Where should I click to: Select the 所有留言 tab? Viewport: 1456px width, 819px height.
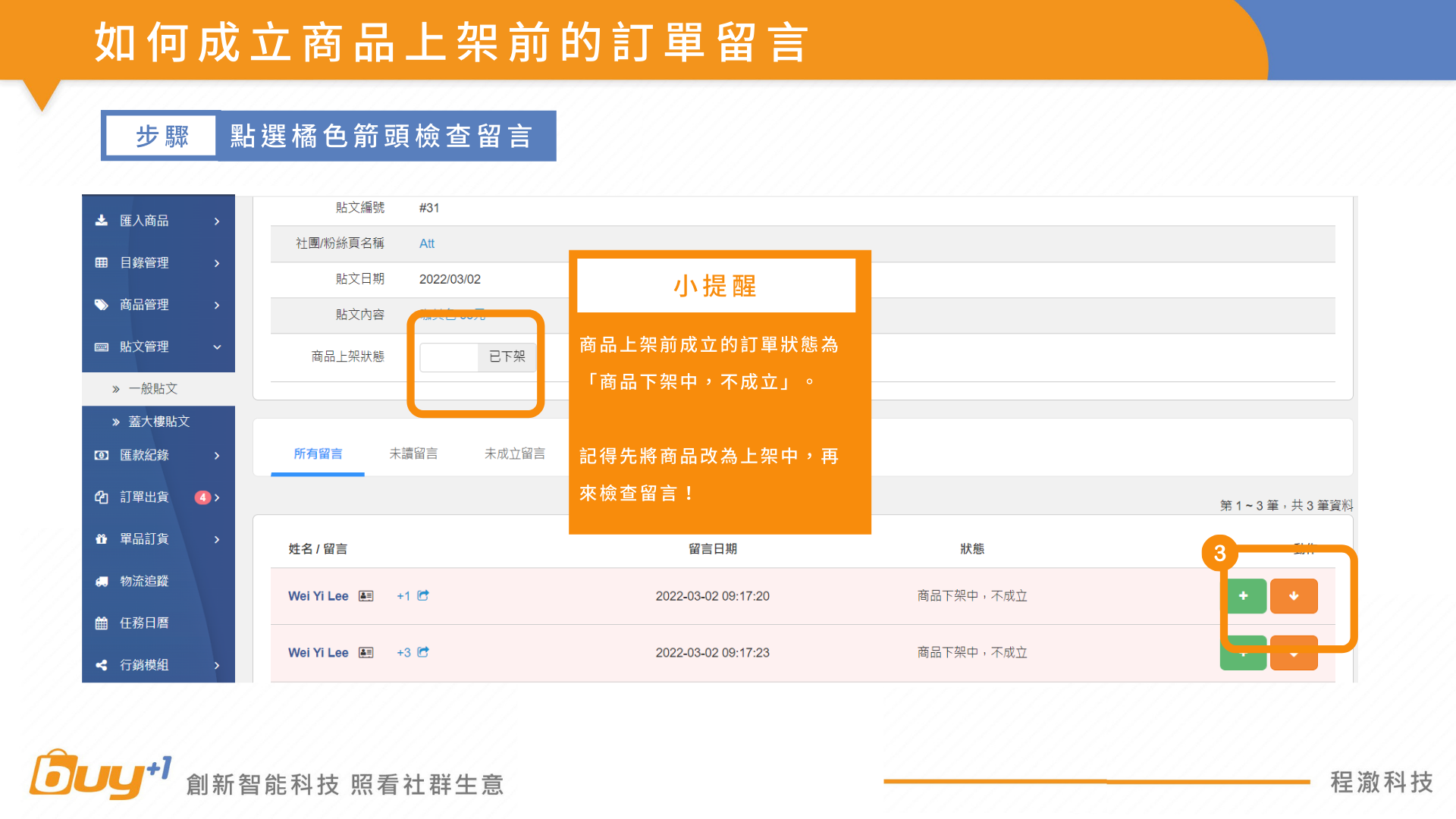[318, 453]
